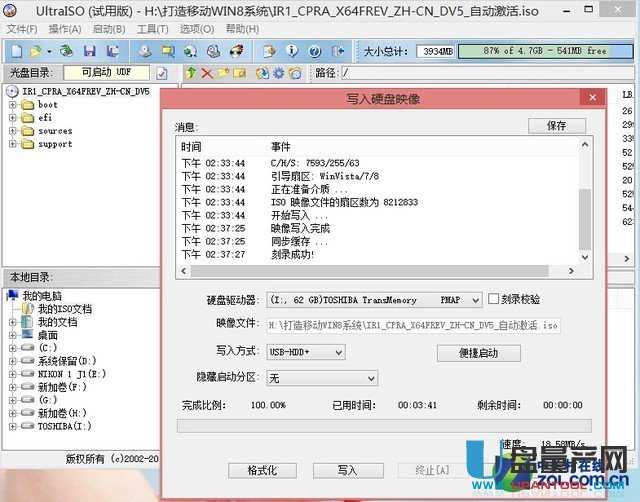Select 新加卷(F:) drive
This screenshot has height=502, width=640.
62,387
